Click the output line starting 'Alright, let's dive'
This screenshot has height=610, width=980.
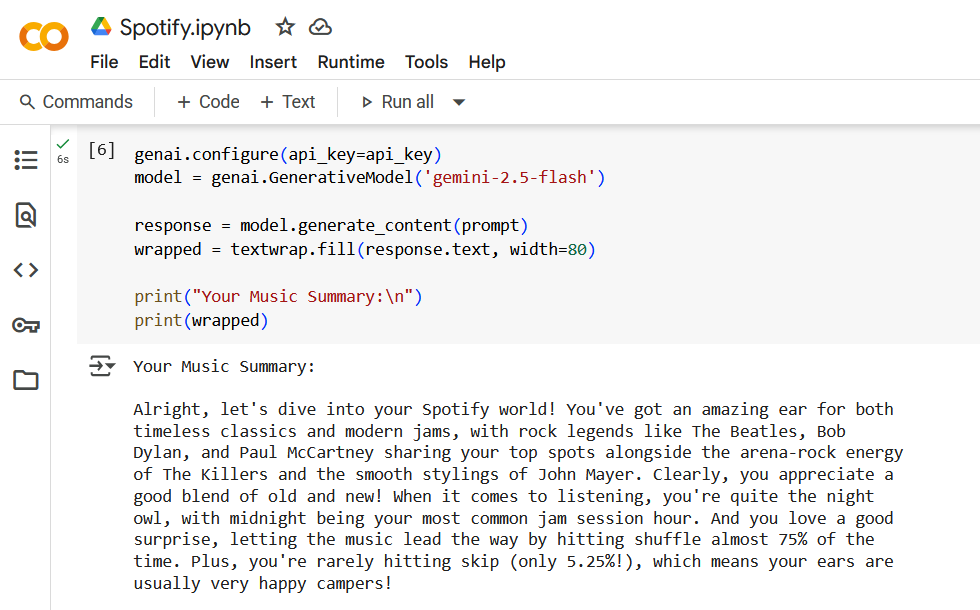[x=513, y=409]
